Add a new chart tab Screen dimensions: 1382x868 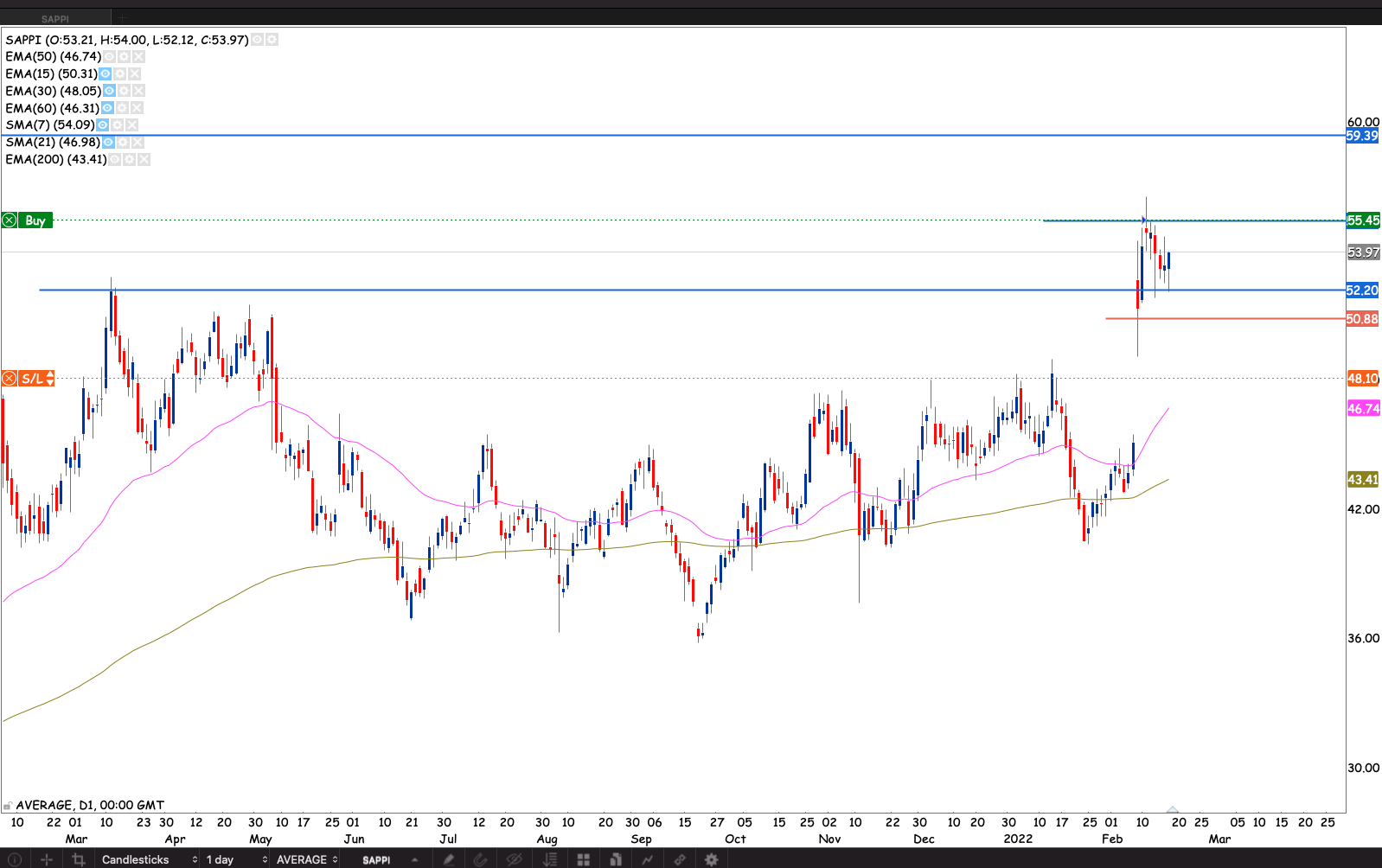coord(124,18)
